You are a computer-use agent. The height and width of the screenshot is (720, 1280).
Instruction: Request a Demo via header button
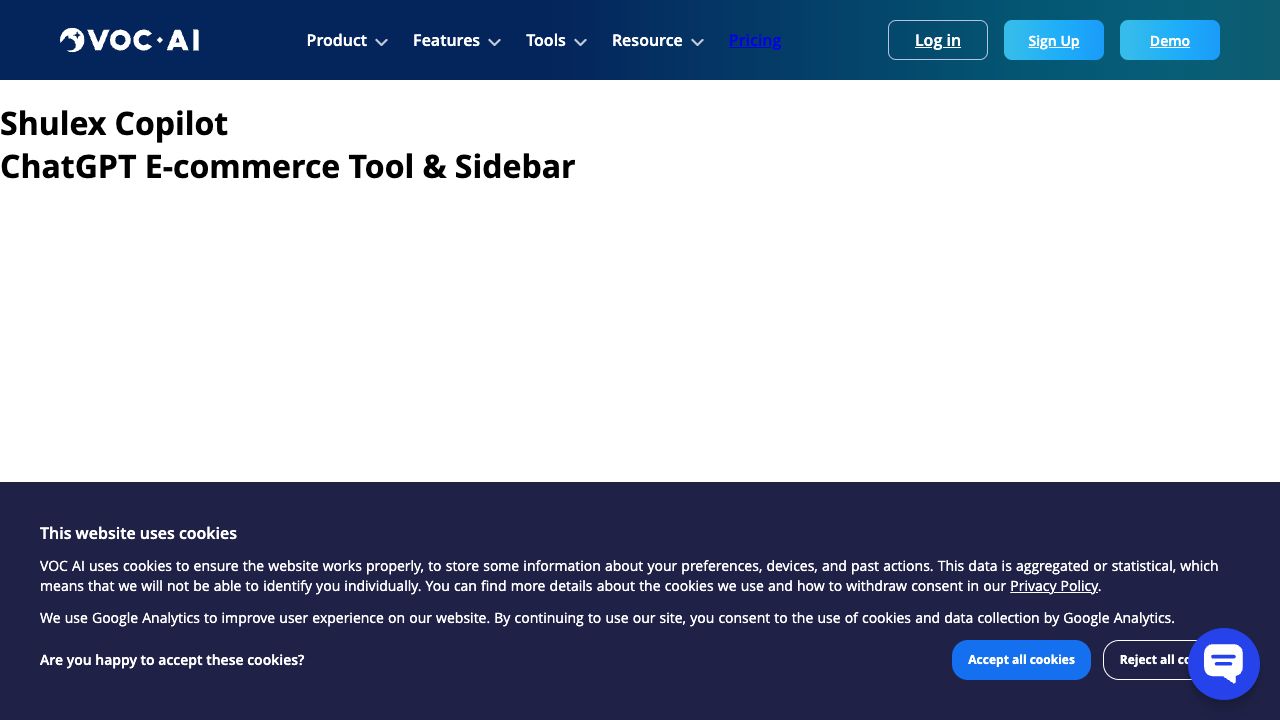1169,40
